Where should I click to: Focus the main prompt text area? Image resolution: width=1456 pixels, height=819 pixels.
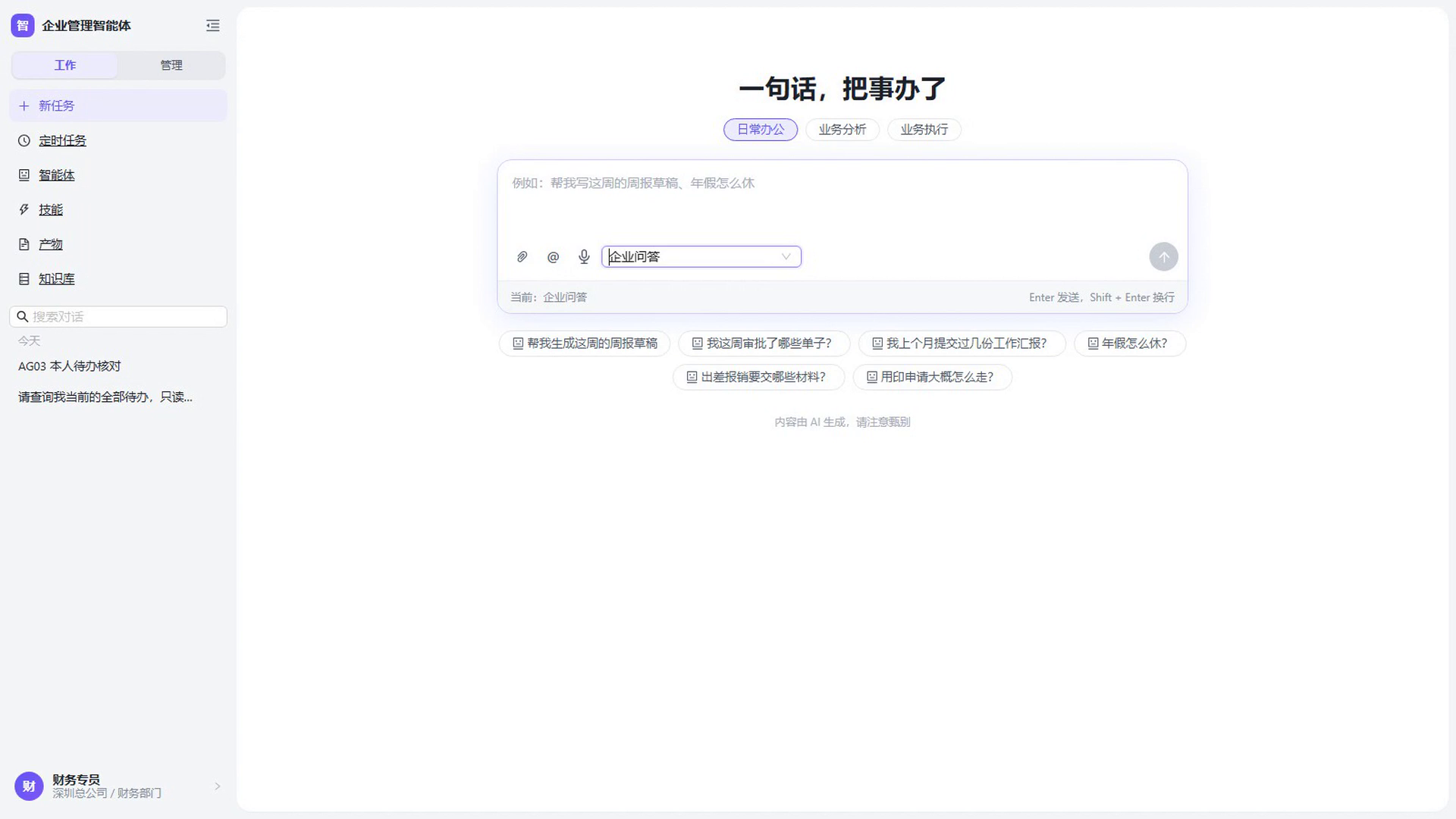[x=842, y=201]
